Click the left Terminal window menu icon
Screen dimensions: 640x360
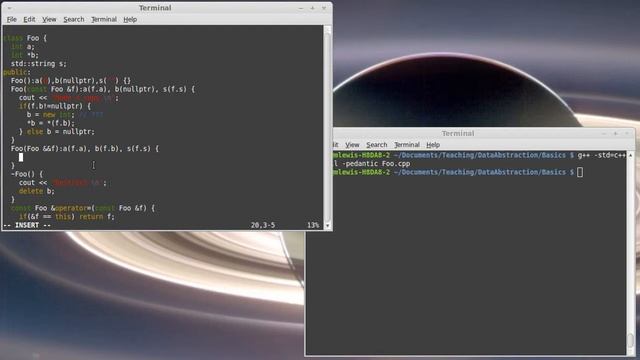pyautogui.click(x=9, y=8)
